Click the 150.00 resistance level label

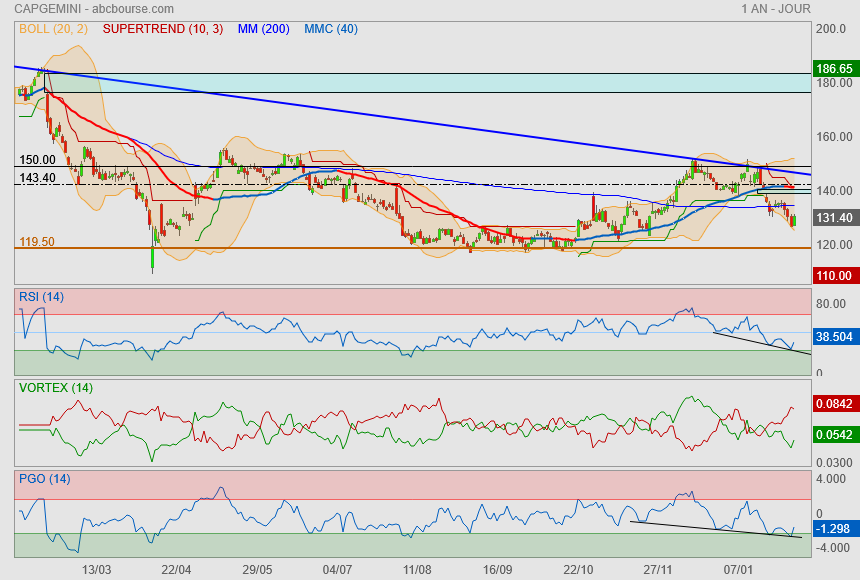pyautogui.click(x=37, y=160)
